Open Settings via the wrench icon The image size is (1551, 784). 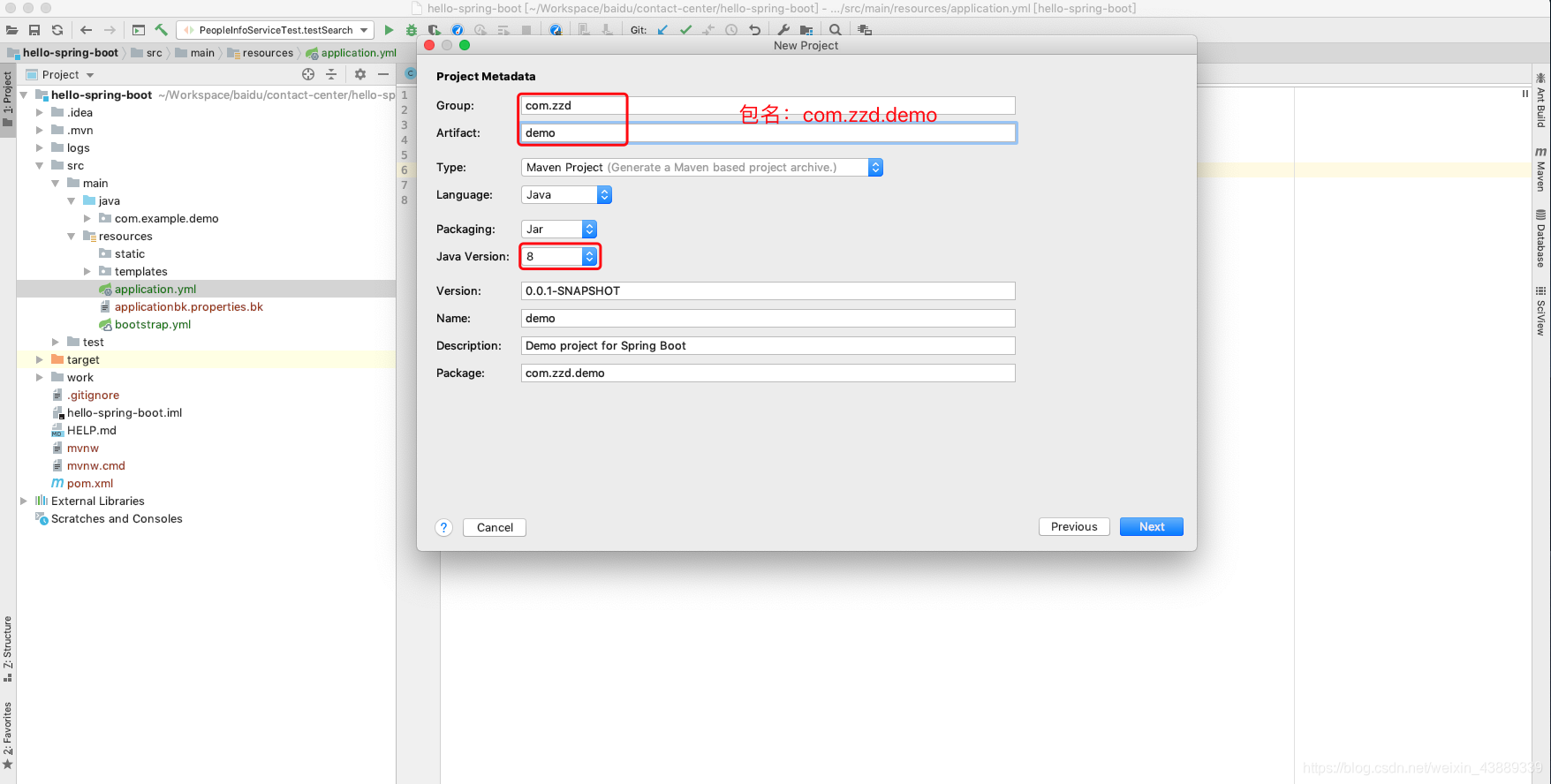(x=783, y=30)
